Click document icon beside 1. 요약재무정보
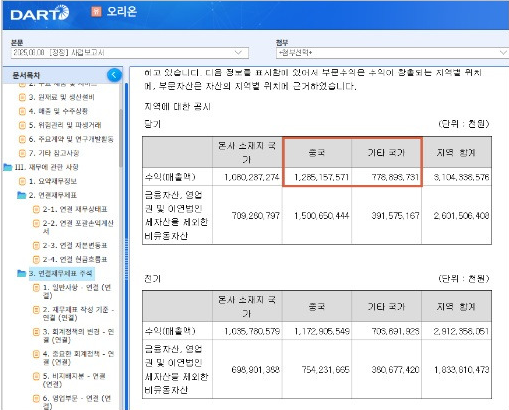Screen dimensions: 509x410 click(x=22, y=181)
